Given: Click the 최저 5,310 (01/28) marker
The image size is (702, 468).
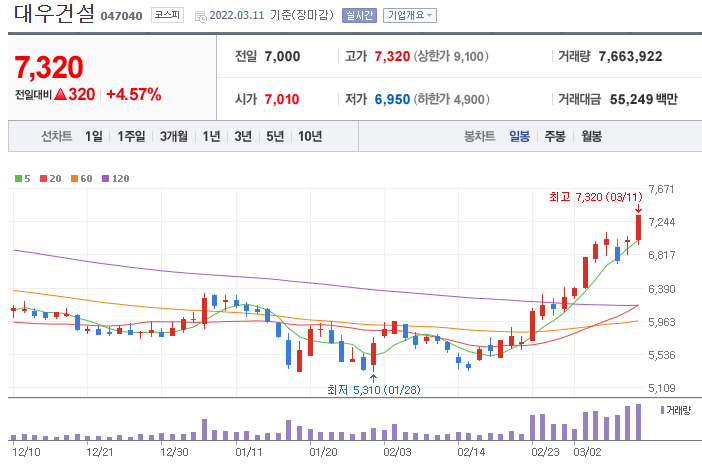Looking at the screenshot, I should [373, 390].
